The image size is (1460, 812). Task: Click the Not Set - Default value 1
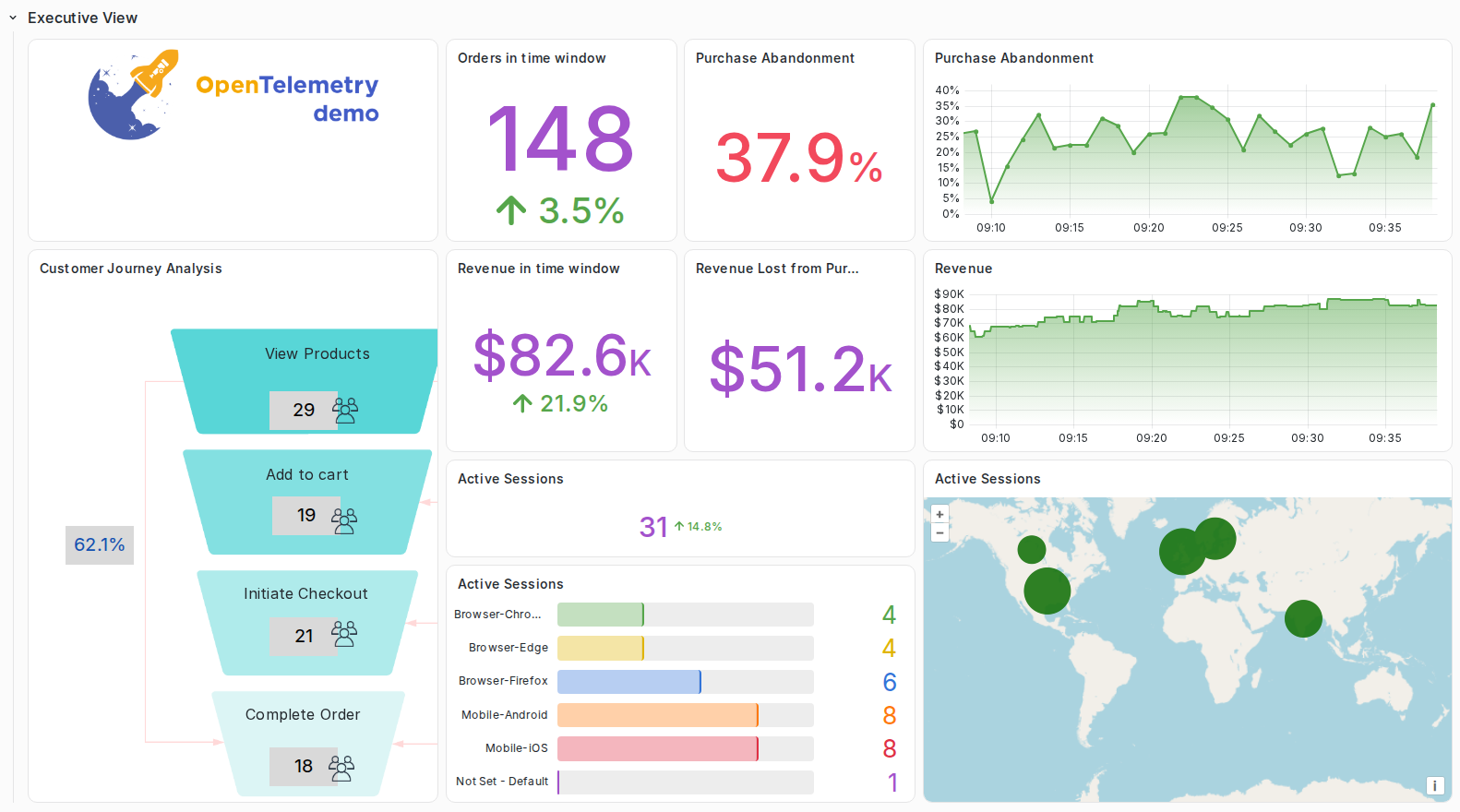[x=892, y=782]
